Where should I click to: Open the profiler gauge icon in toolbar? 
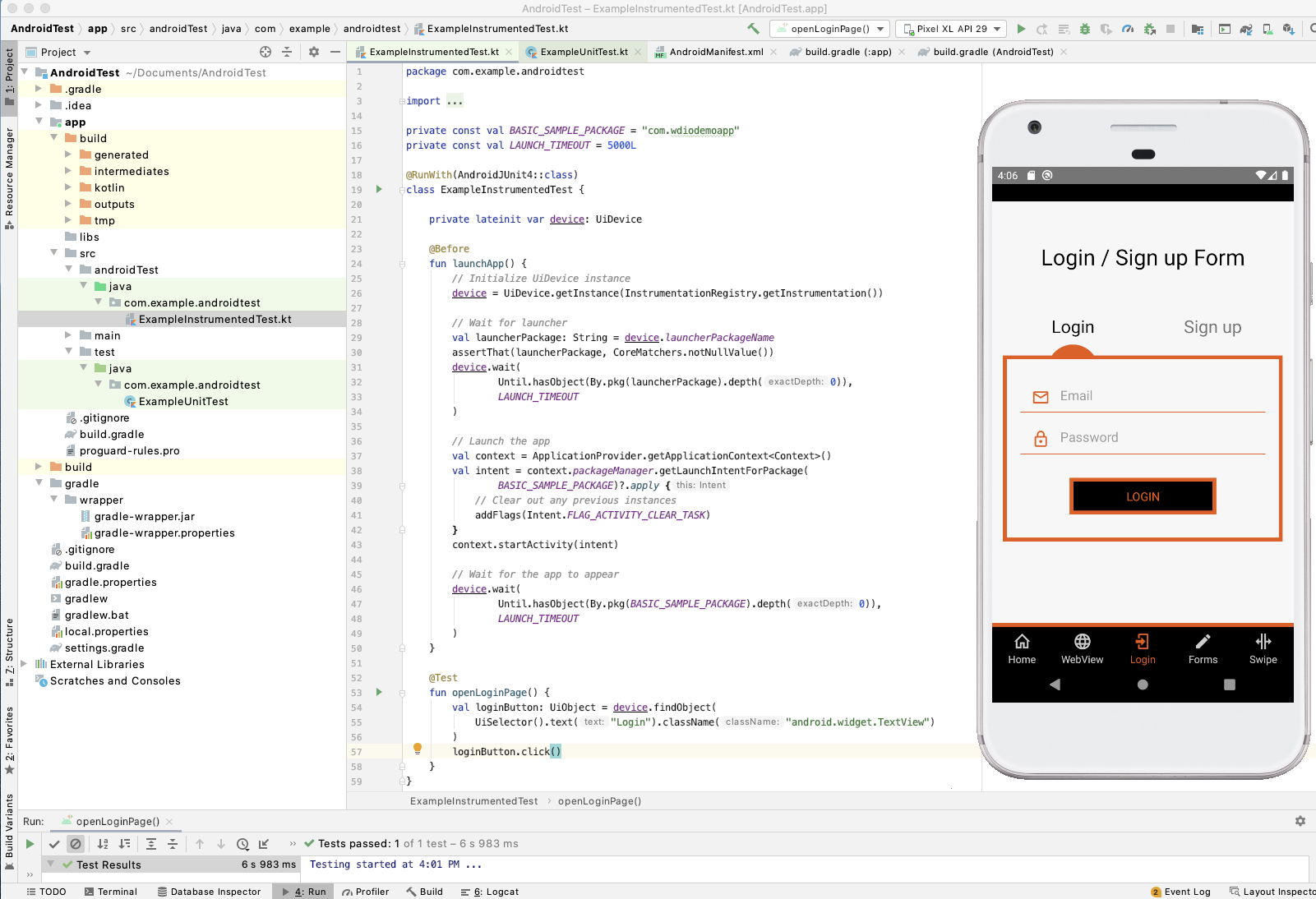coord(1128,29)
